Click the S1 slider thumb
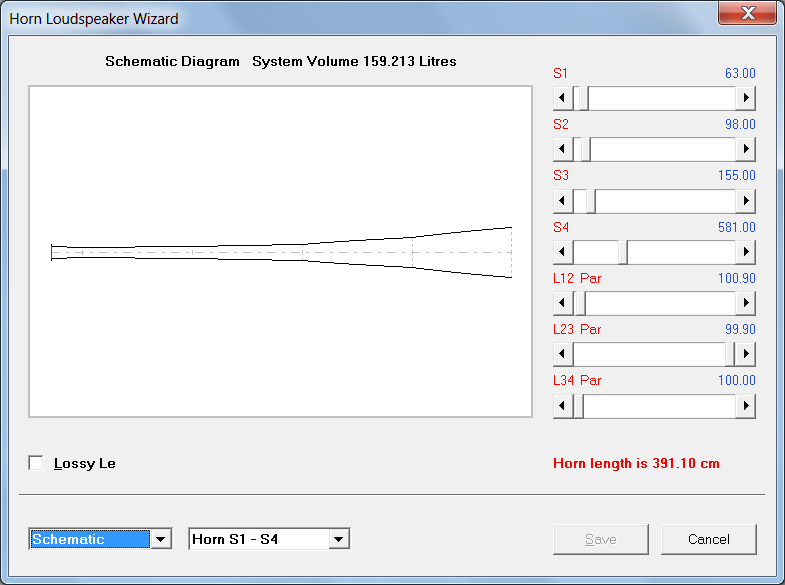This screenshot has width=785, height=585. point(584,98)
